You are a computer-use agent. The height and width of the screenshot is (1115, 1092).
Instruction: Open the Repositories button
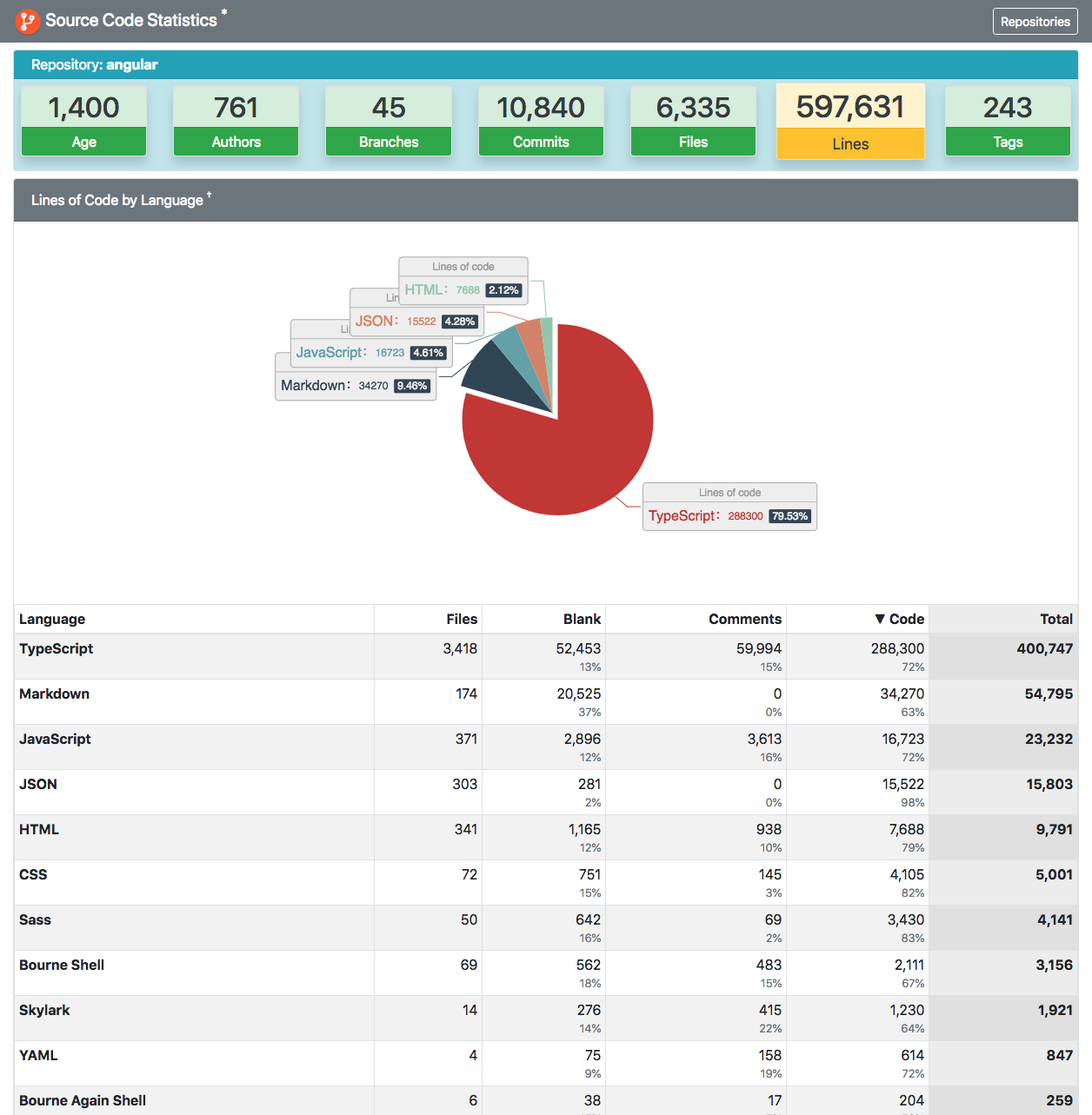pyautogui.click(x=1035, y=22)
